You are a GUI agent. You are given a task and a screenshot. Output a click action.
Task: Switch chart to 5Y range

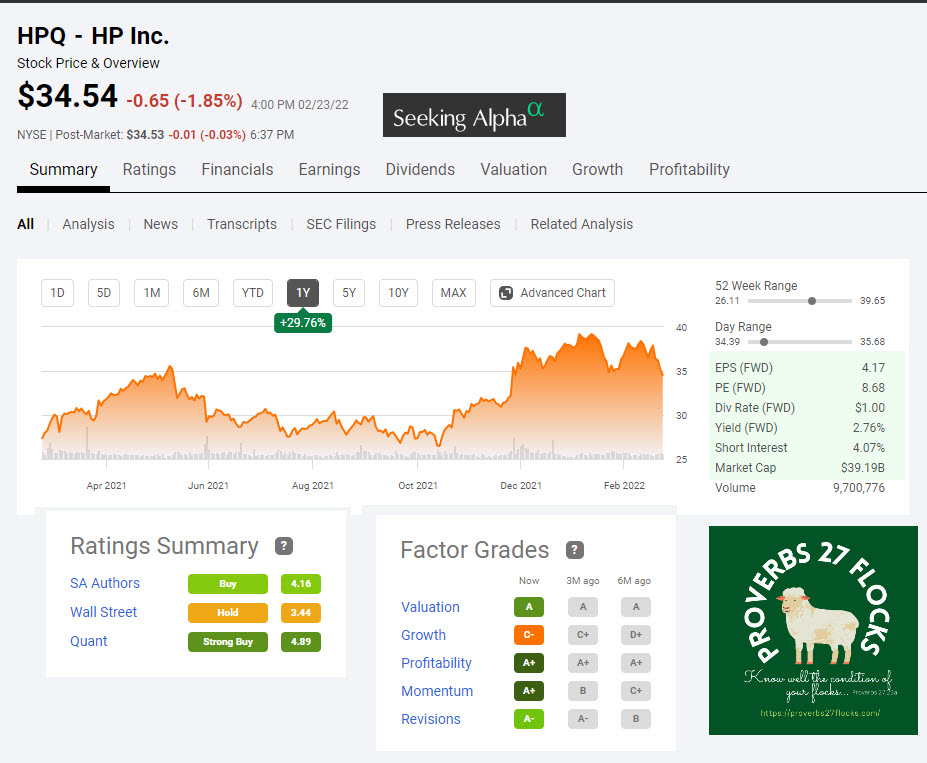[348, 293]
